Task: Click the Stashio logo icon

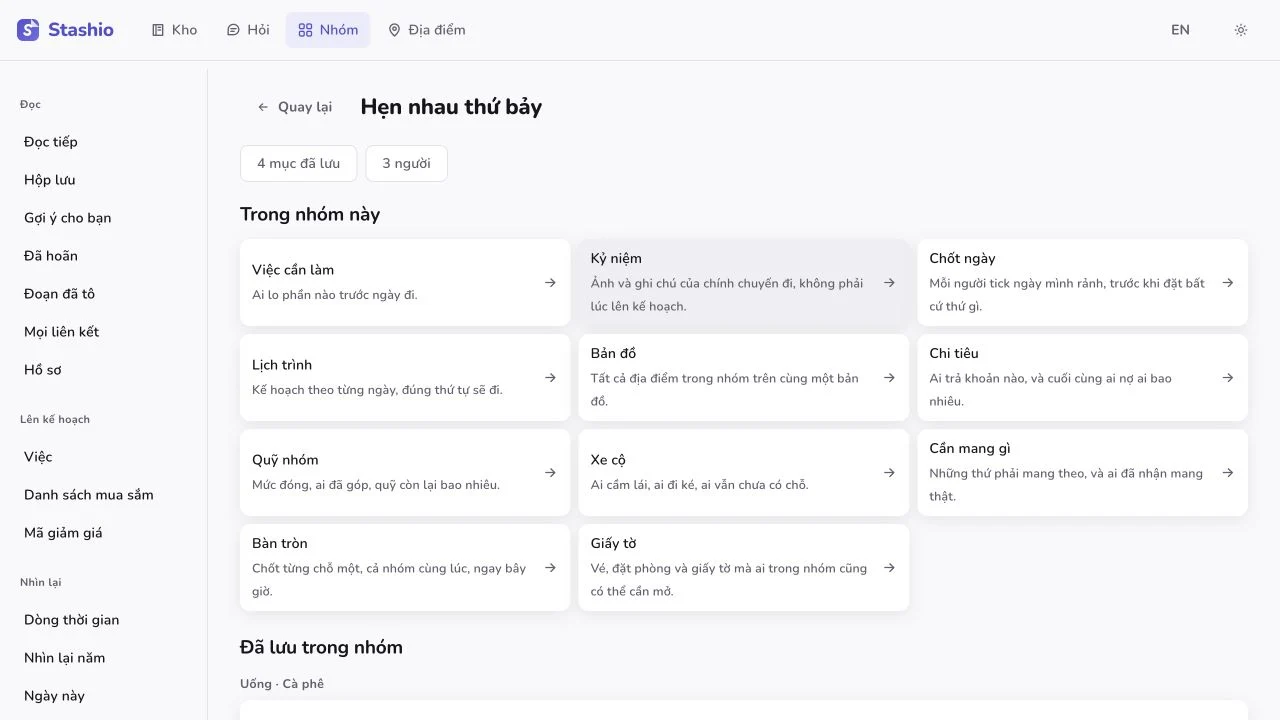Action: pos(28,30)
